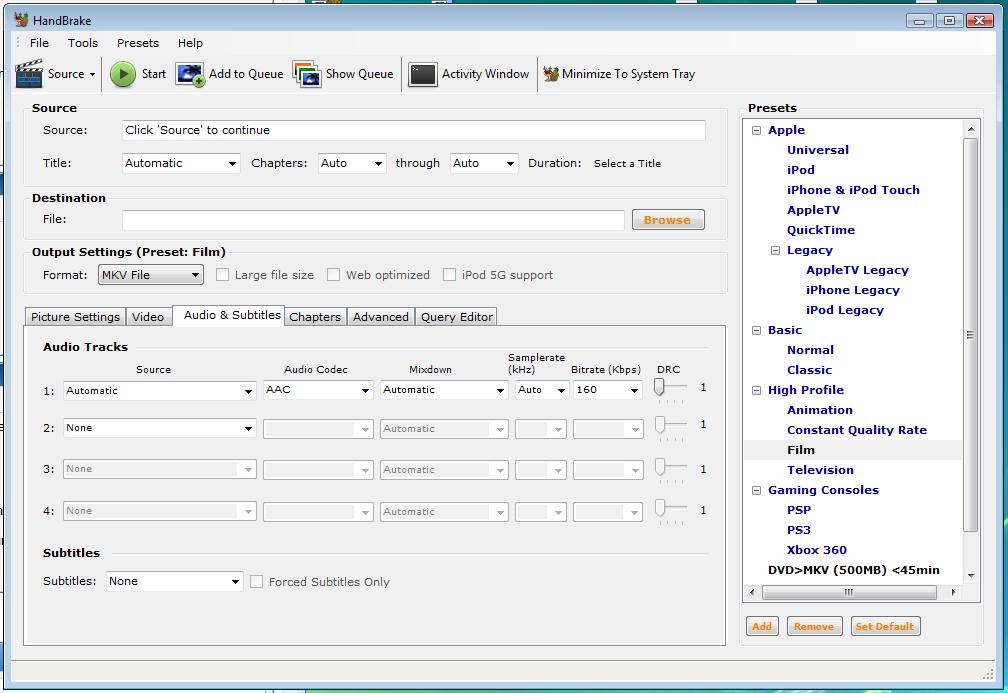The width and height of the screenshot is (1008, 693).
Task: Open the Subtitles dropdown
Action: pyautogui.click(x=174, y=581)
